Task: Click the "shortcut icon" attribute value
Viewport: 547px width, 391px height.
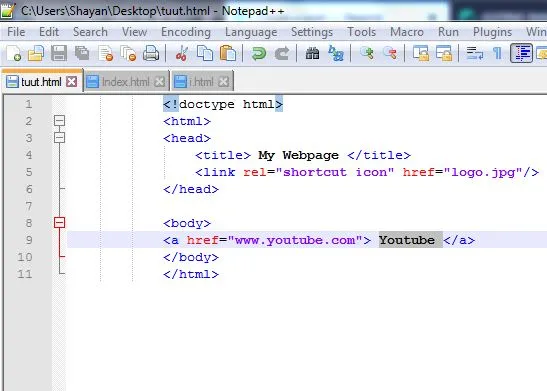Action: [335, 172]
